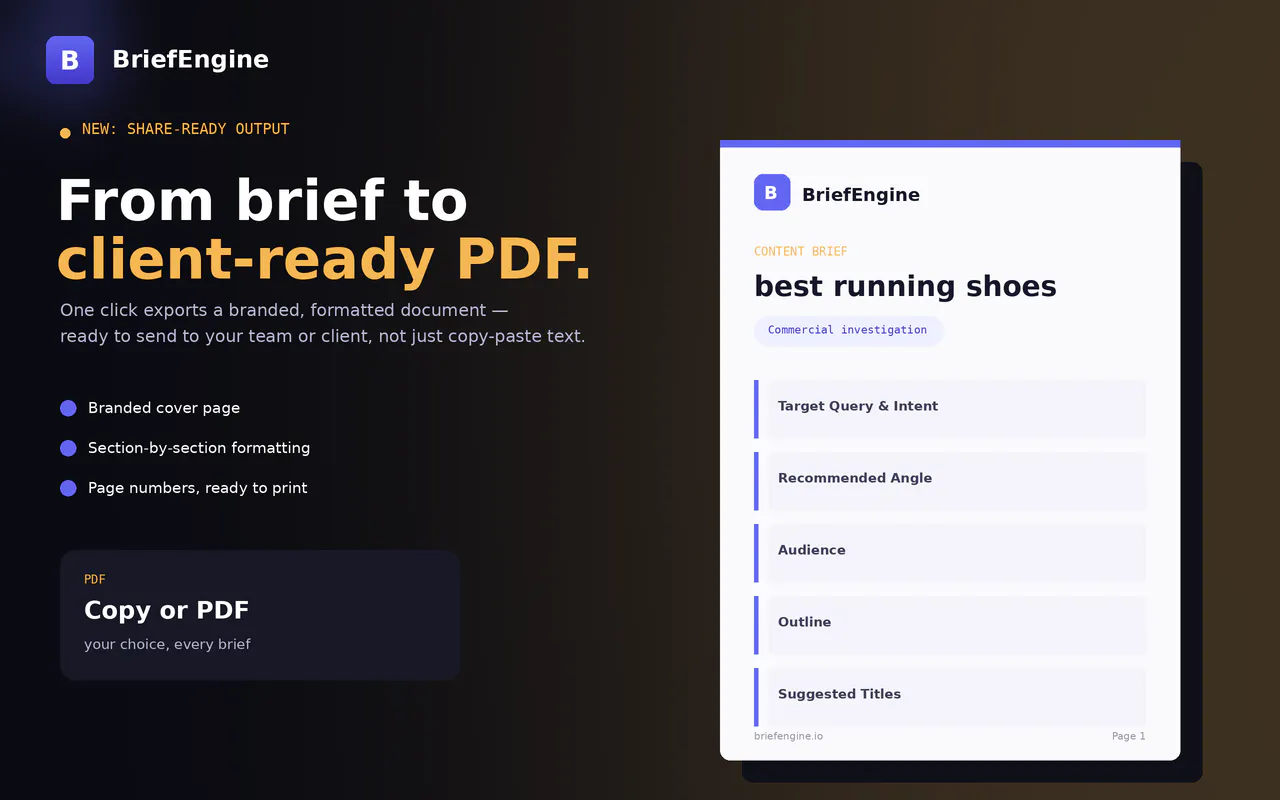Click the 'ready to send to your team' line
Image resolution: width=1280 pixels, height=800 pixels.
323,336
